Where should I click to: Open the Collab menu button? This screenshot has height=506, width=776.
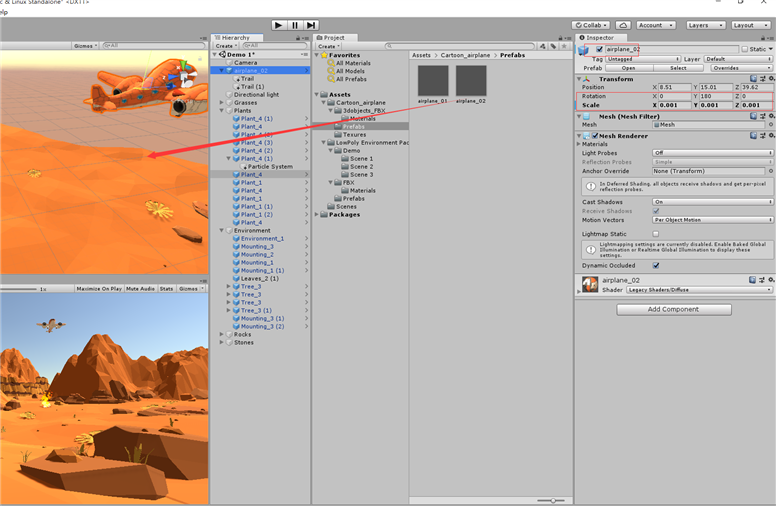coord(591,25)
